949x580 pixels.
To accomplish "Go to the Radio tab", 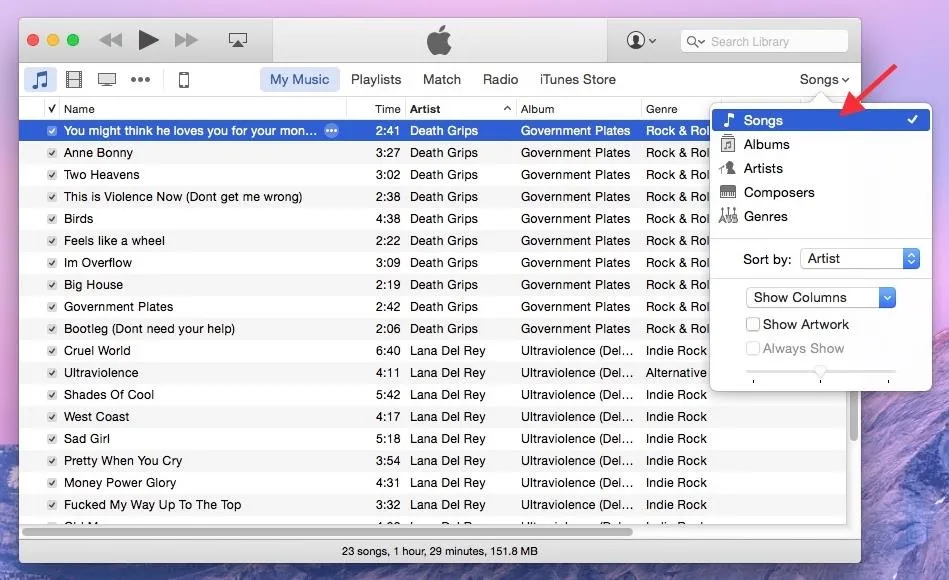I will 501,79.
